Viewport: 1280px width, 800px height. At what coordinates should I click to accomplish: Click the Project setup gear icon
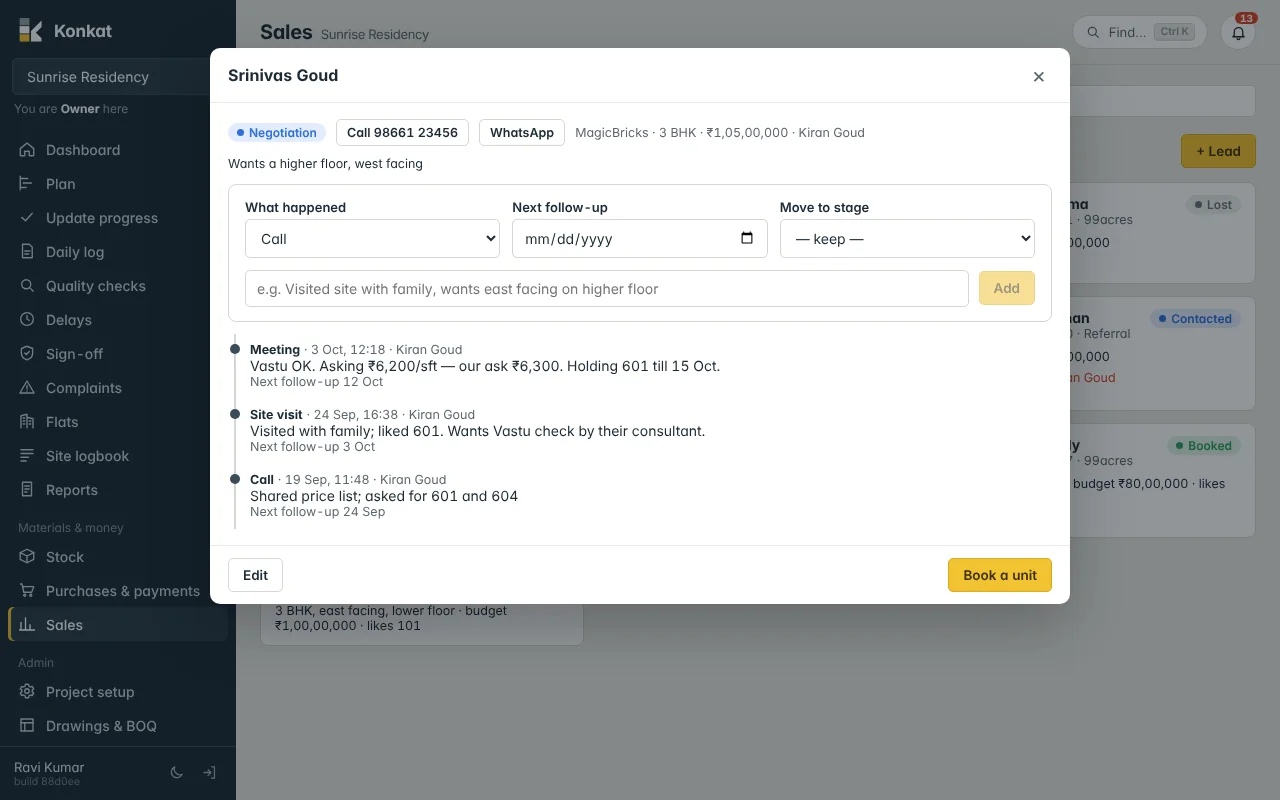click(x=27, y=692)
